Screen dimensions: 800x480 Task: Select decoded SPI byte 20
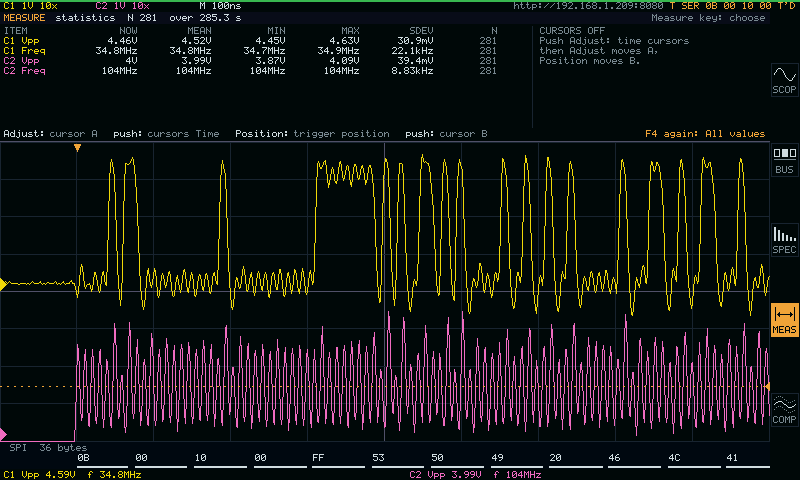(556, 458)
